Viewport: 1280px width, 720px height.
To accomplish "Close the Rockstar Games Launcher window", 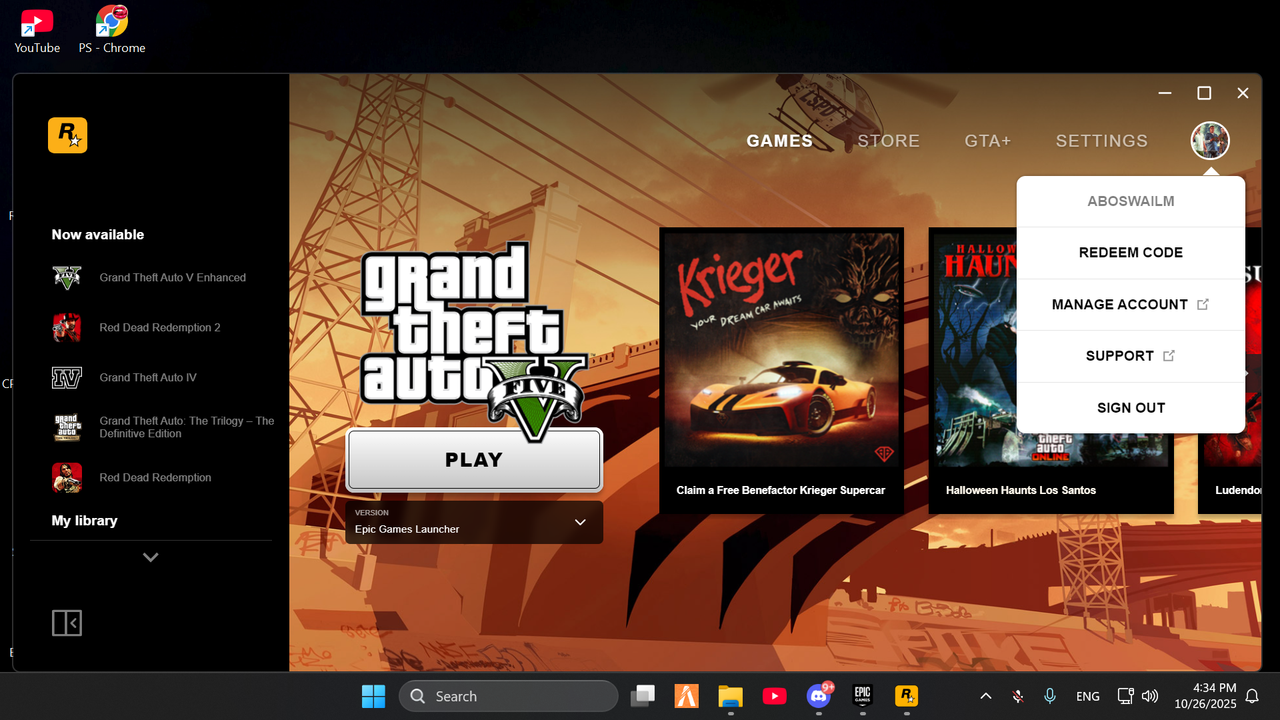I will [1243, 93].
